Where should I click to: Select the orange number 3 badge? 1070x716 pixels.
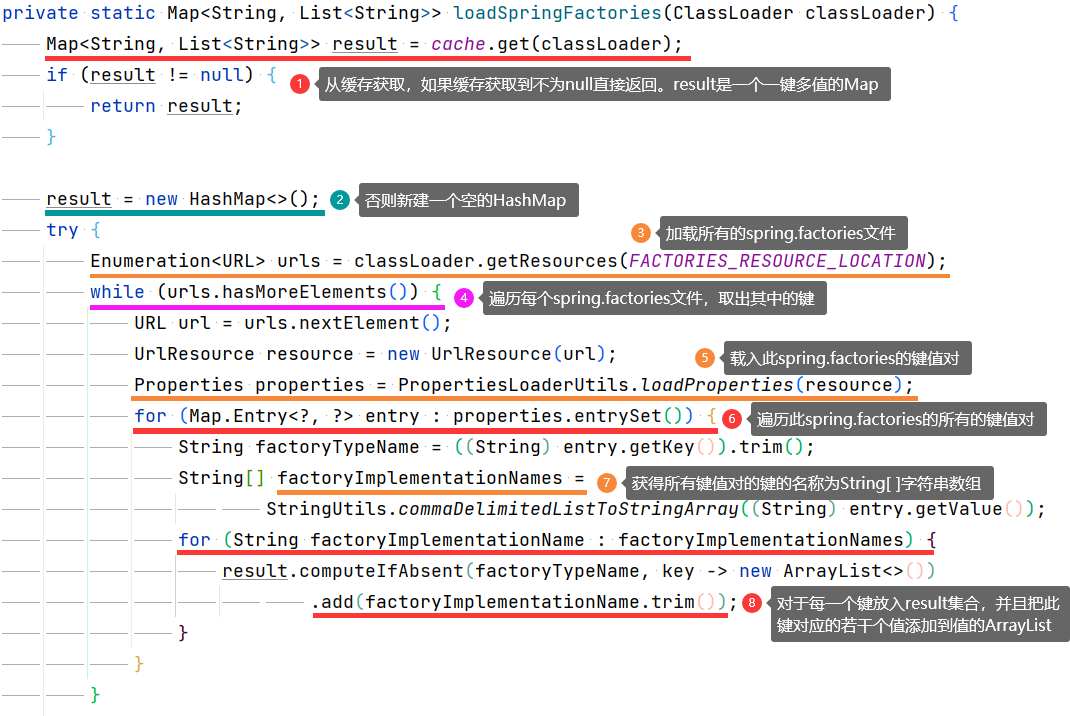641,233
